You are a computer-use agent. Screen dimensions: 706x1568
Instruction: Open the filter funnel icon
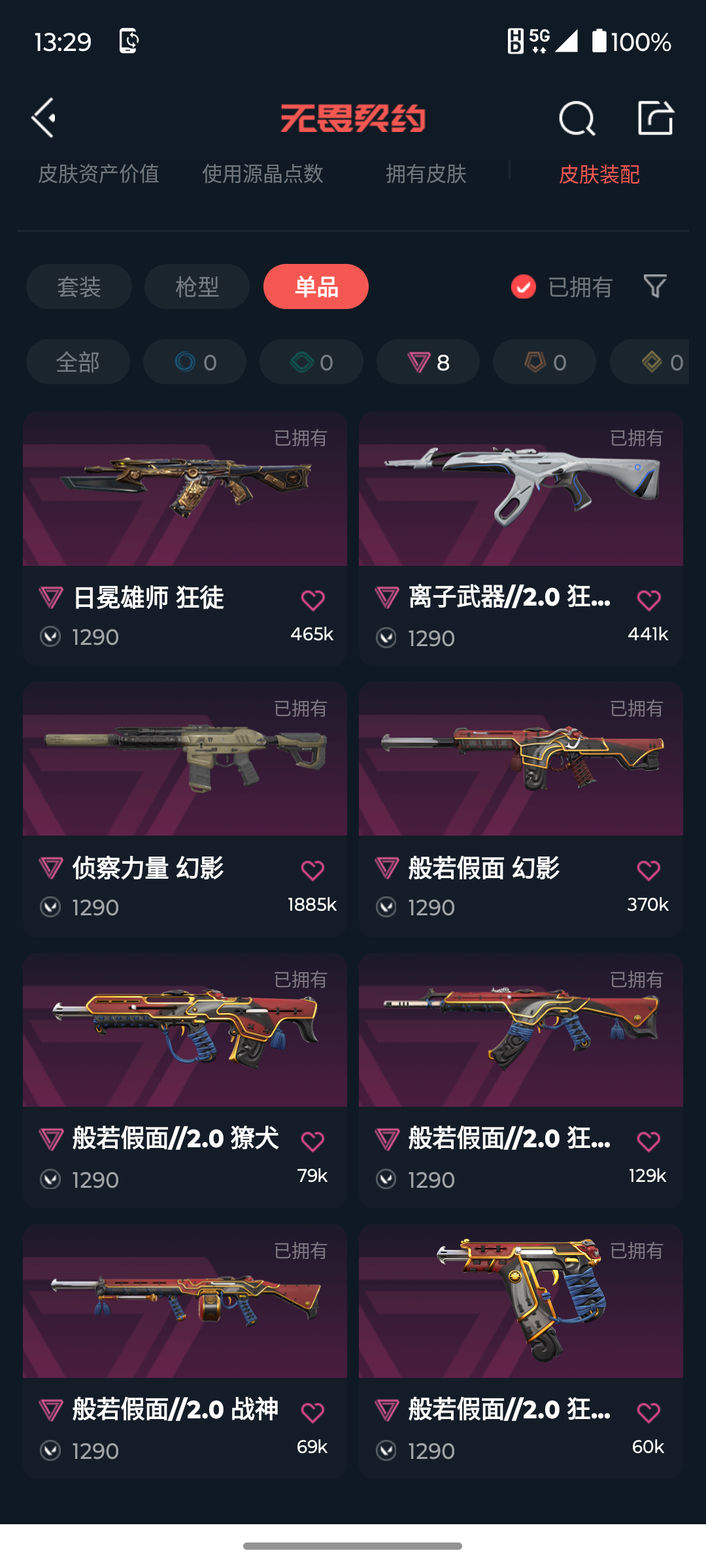(655, 286)
